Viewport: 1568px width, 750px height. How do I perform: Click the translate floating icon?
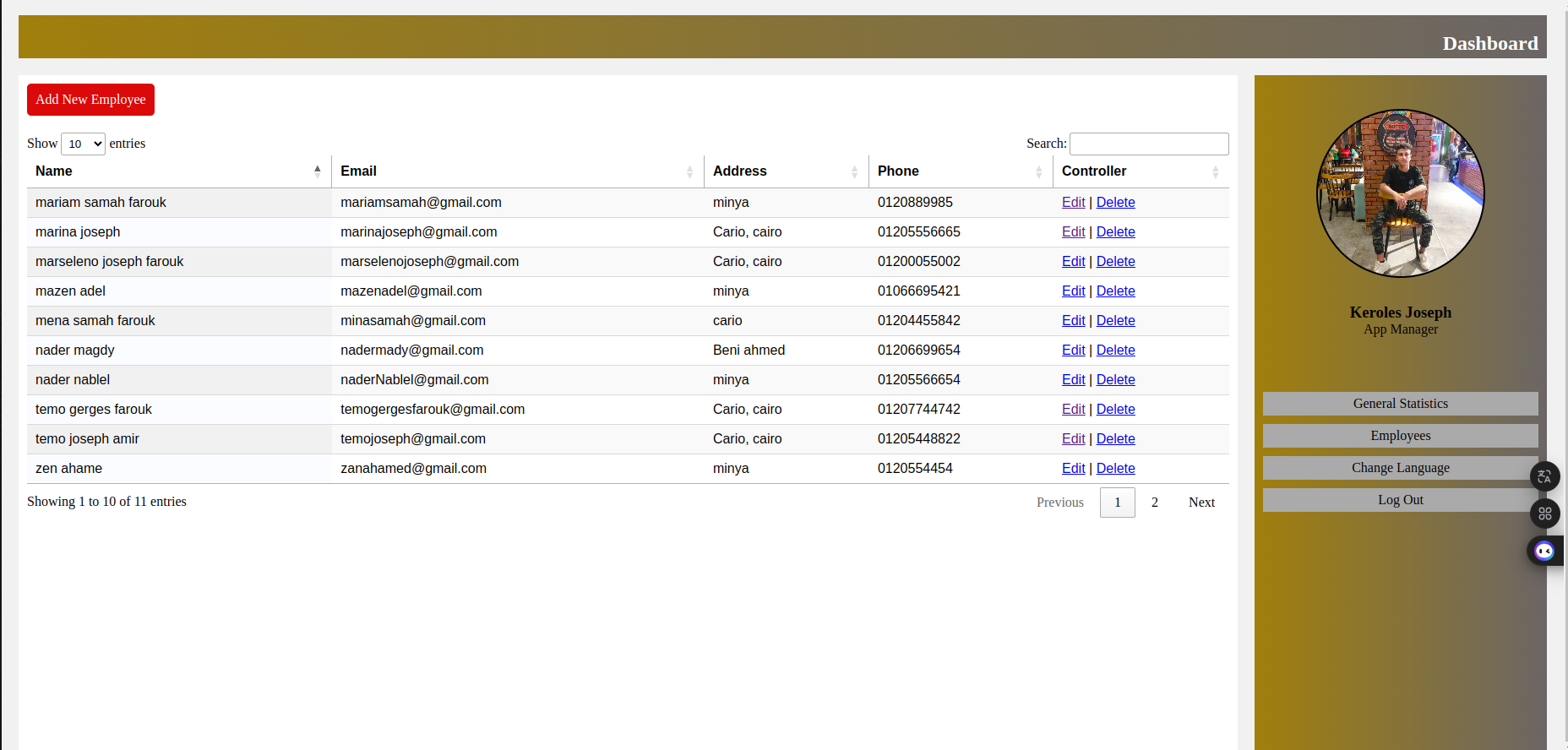pos(1544,476)
